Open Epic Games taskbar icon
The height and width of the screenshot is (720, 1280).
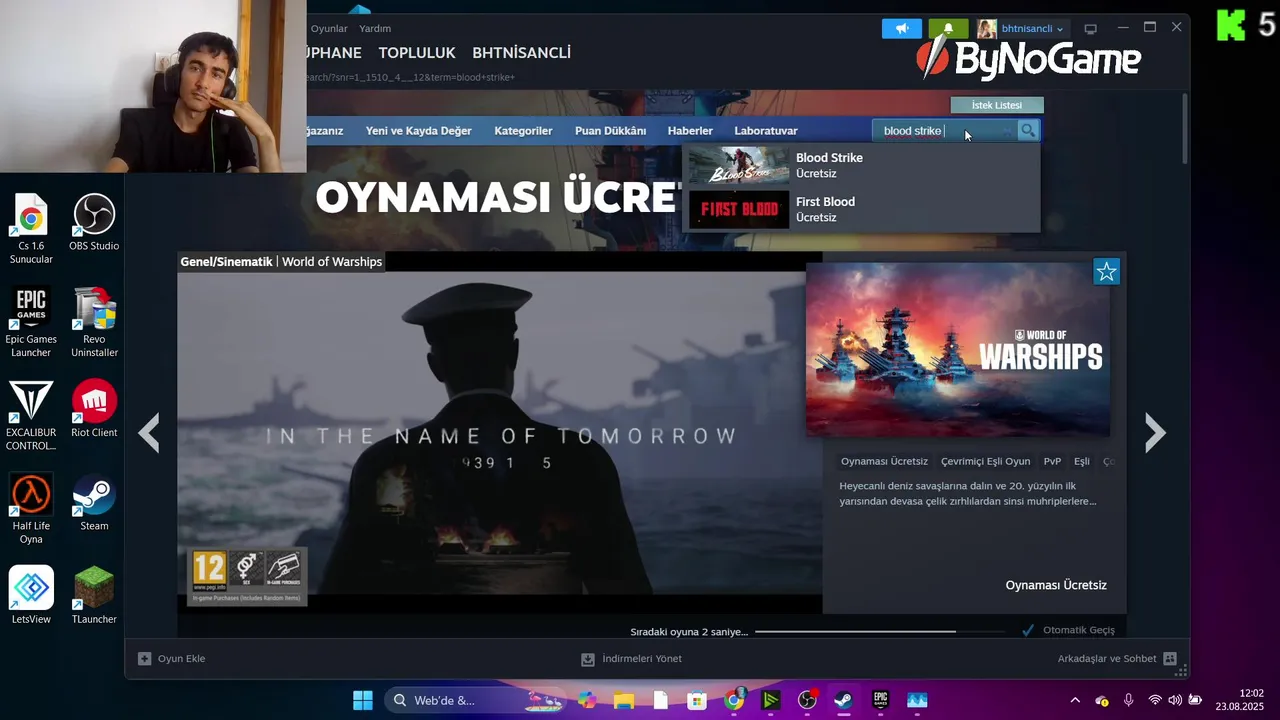click(x=881, y=700)
